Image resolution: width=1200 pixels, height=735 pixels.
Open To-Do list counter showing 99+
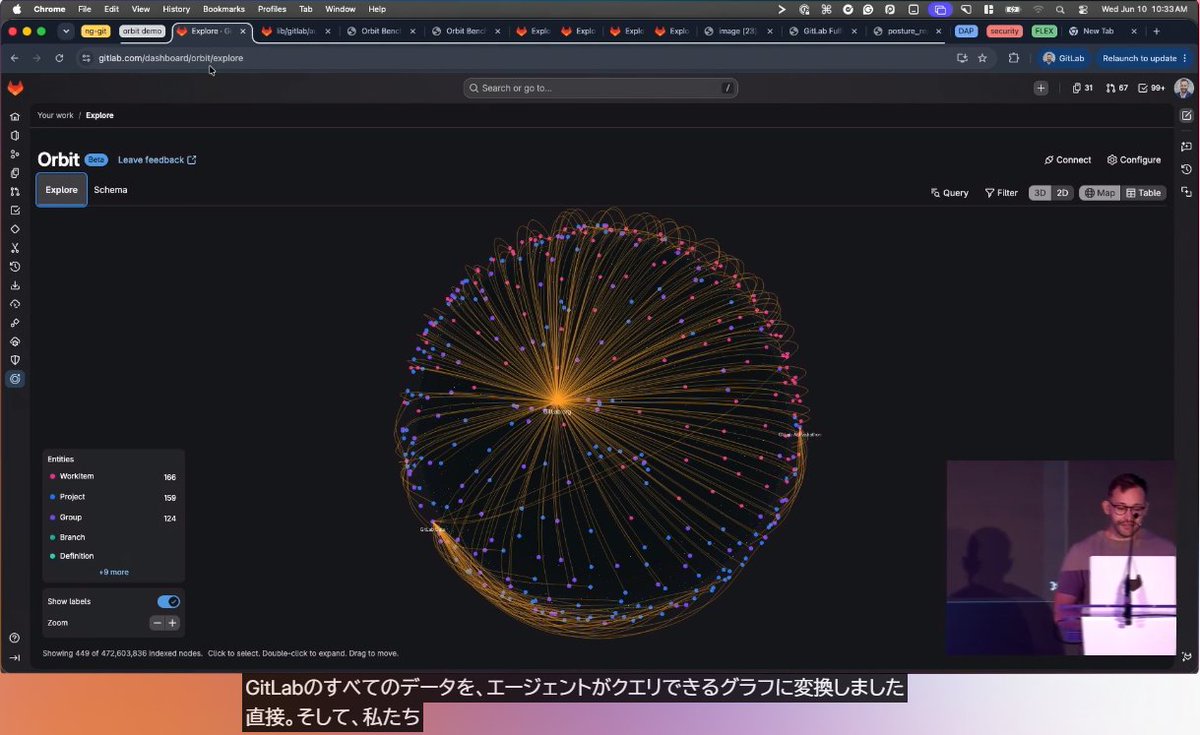click(1151, 88)
